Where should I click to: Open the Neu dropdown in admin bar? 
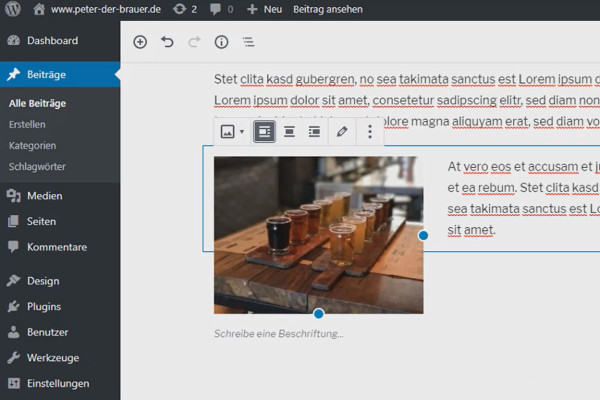tap(264, 9)
